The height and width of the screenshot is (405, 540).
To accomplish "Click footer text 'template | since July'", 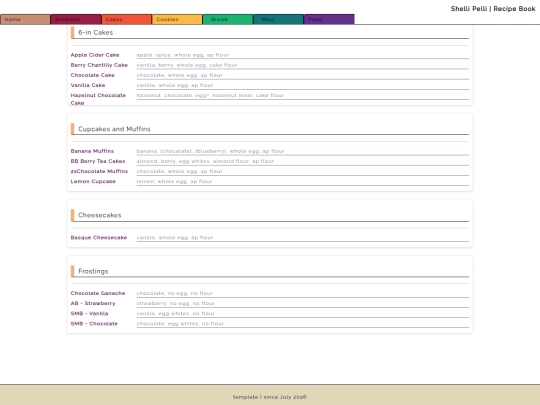I will (269, 397).
